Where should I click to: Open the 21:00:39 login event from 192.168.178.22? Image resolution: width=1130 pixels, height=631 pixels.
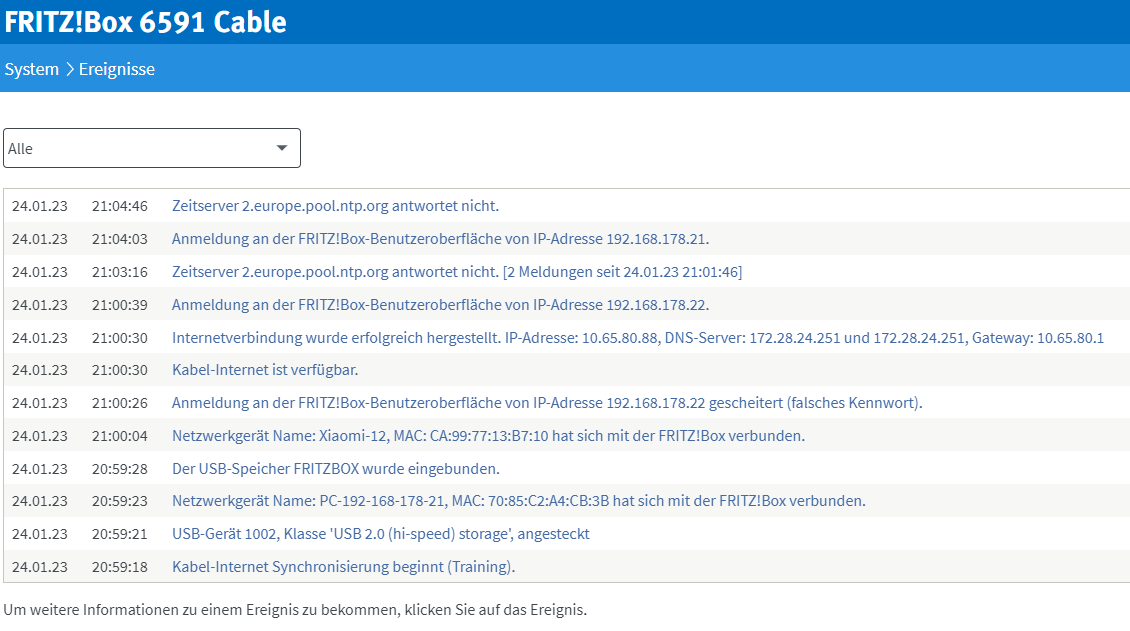tap(440, 305)
